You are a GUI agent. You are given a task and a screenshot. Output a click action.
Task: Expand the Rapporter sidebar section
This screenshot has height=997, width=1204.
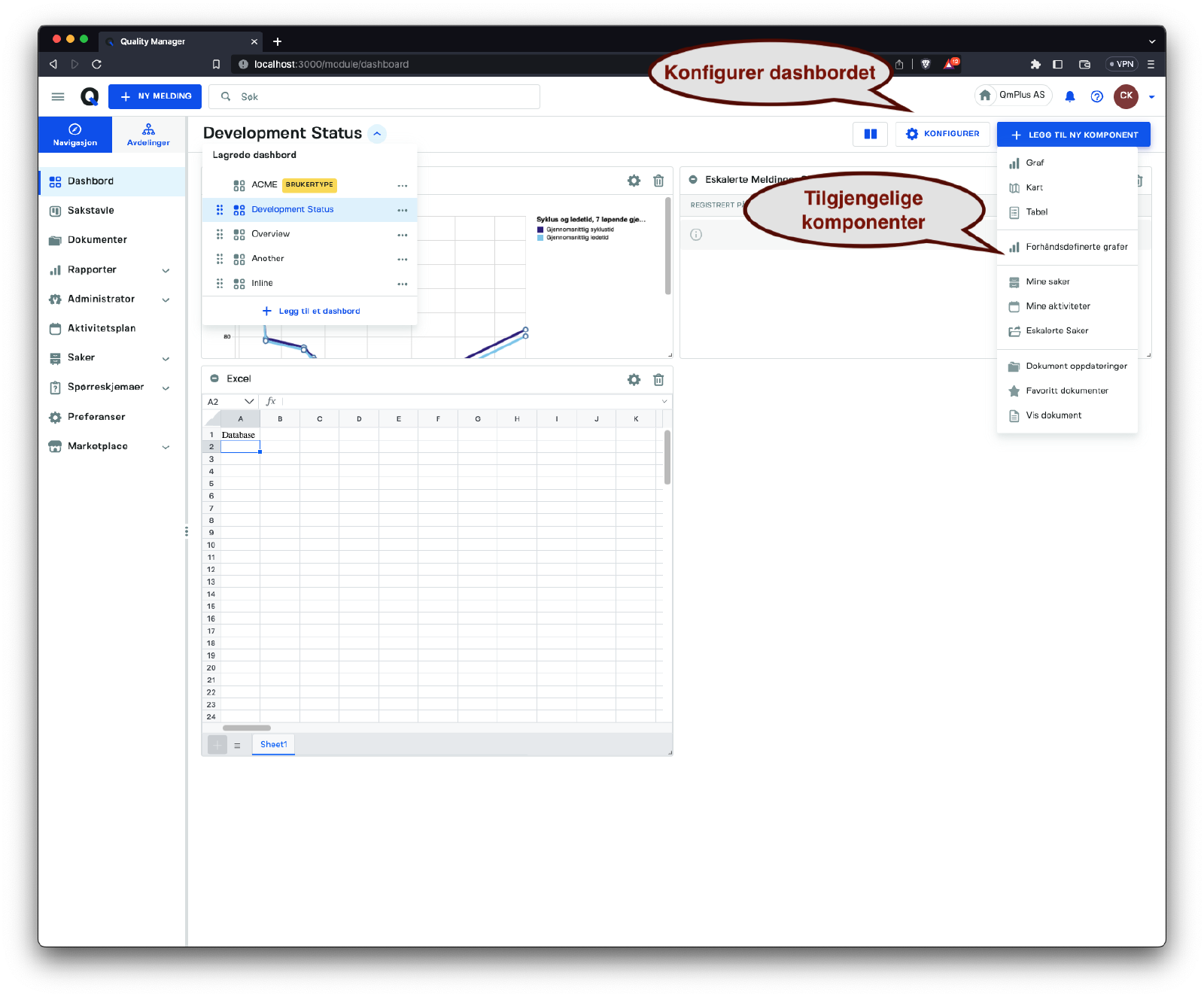[x=166, y=270]
